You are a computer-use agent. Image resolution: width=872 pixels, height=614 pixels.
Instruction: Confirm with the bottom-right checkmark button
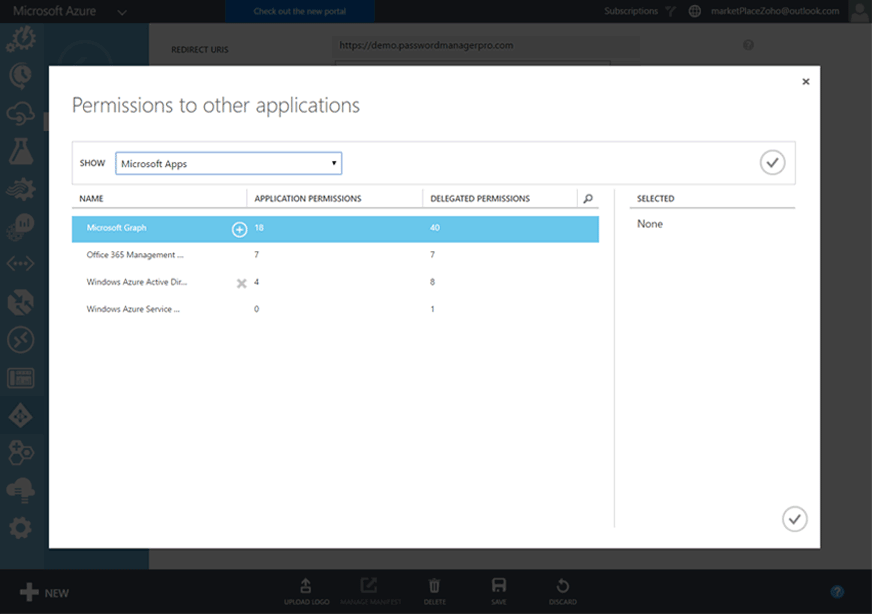tap(794, 518)
